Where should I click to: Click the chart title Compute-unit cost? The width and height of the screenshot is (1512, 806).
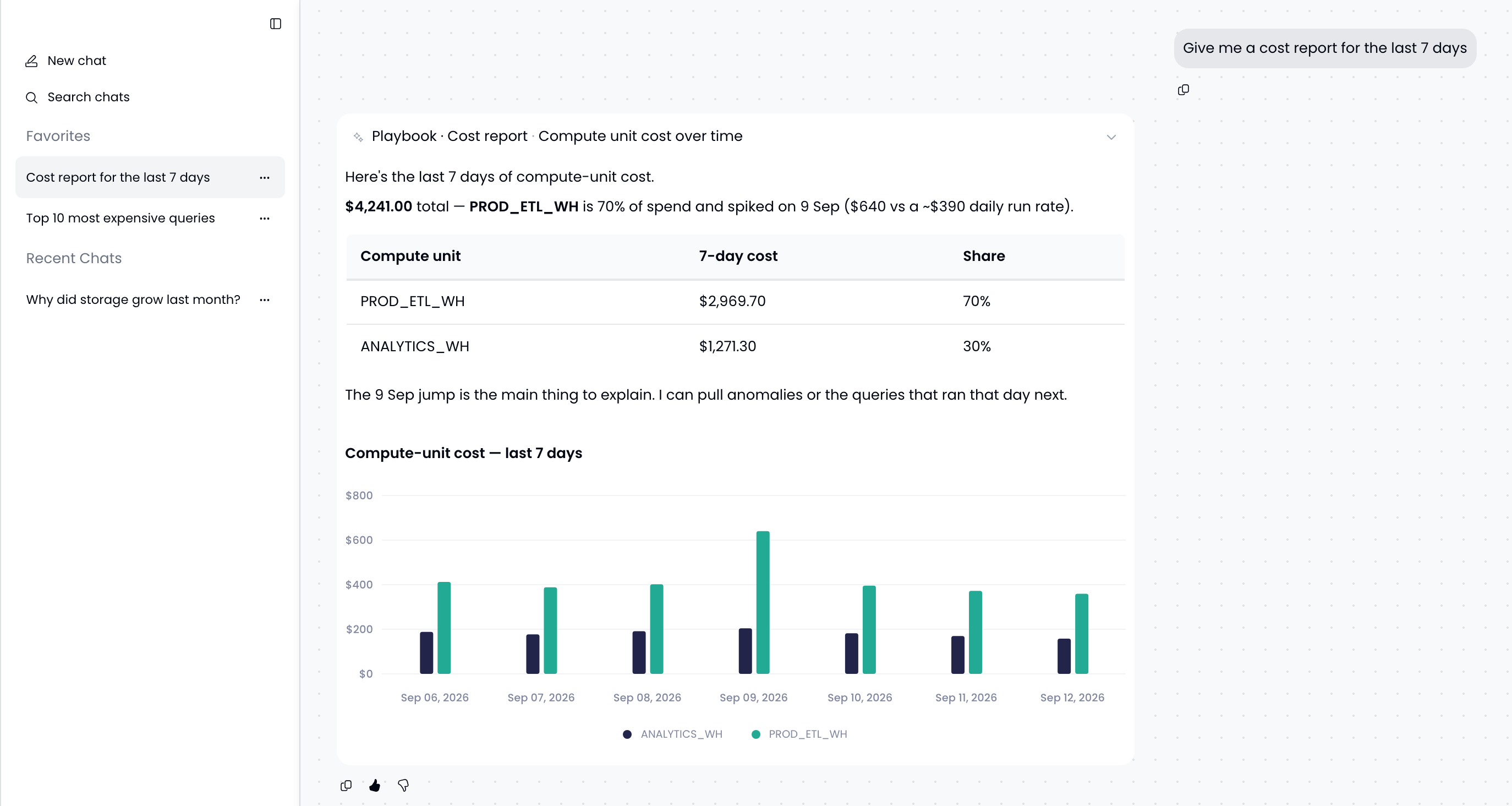[x=464, y=453]
